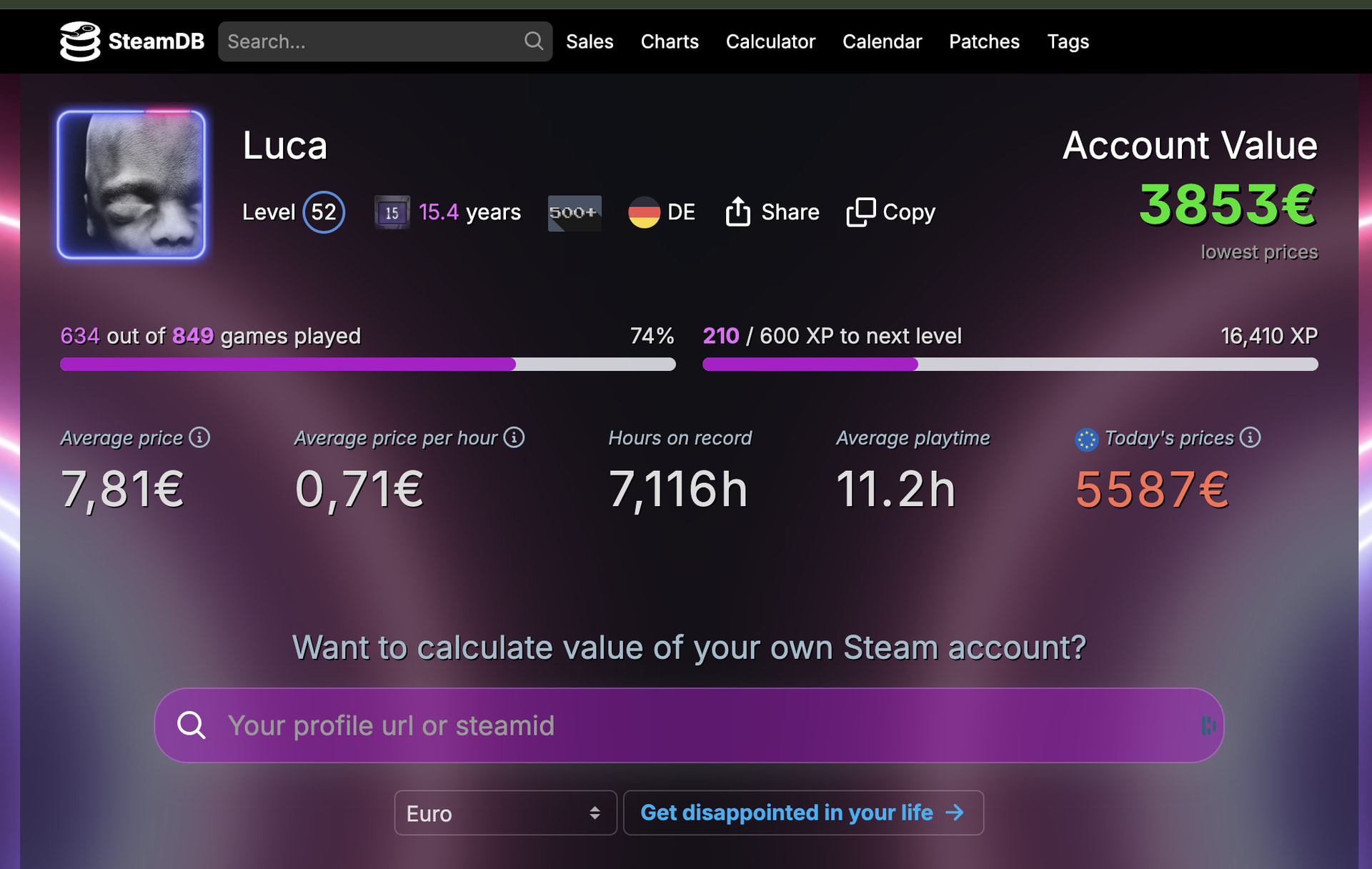Click Luca's profile avatar thumbnail
Screen dimensions: 1372x869
131,184
